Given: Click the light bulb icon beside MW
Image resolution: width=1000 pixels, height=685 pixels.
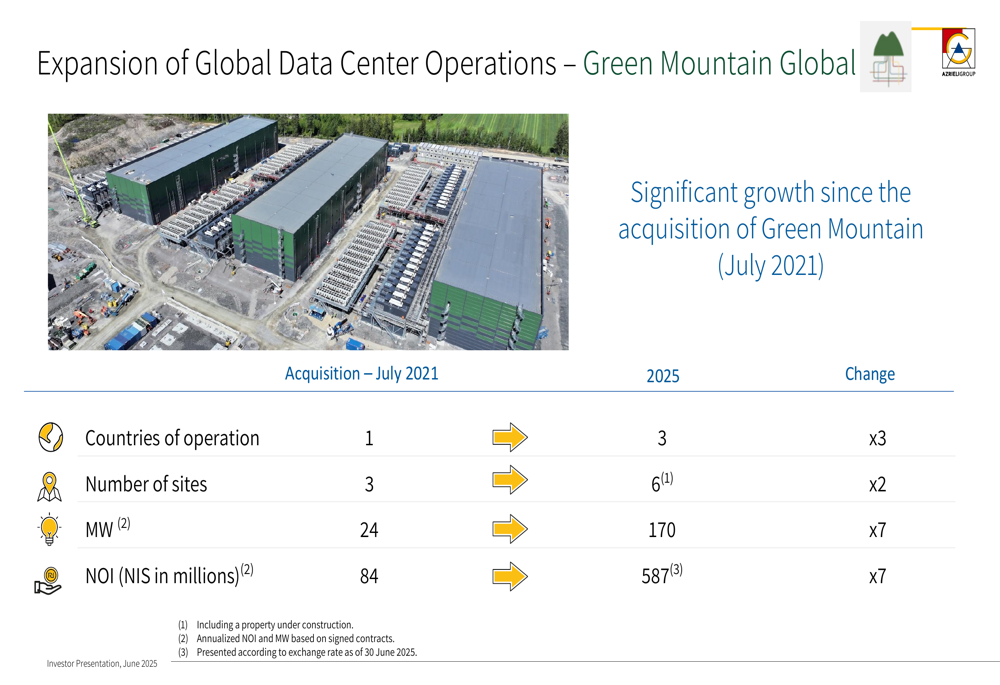Looking at the screenshot, I should (49, 529).
